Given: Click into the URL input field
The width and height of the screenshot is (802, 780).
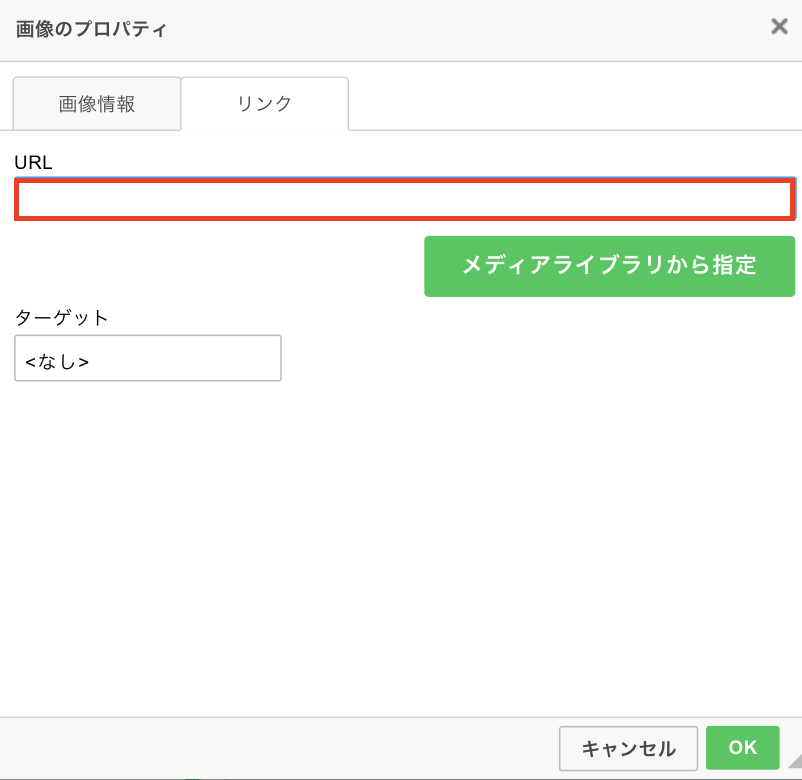Looking at the screenshot, I should click(405, 200).
